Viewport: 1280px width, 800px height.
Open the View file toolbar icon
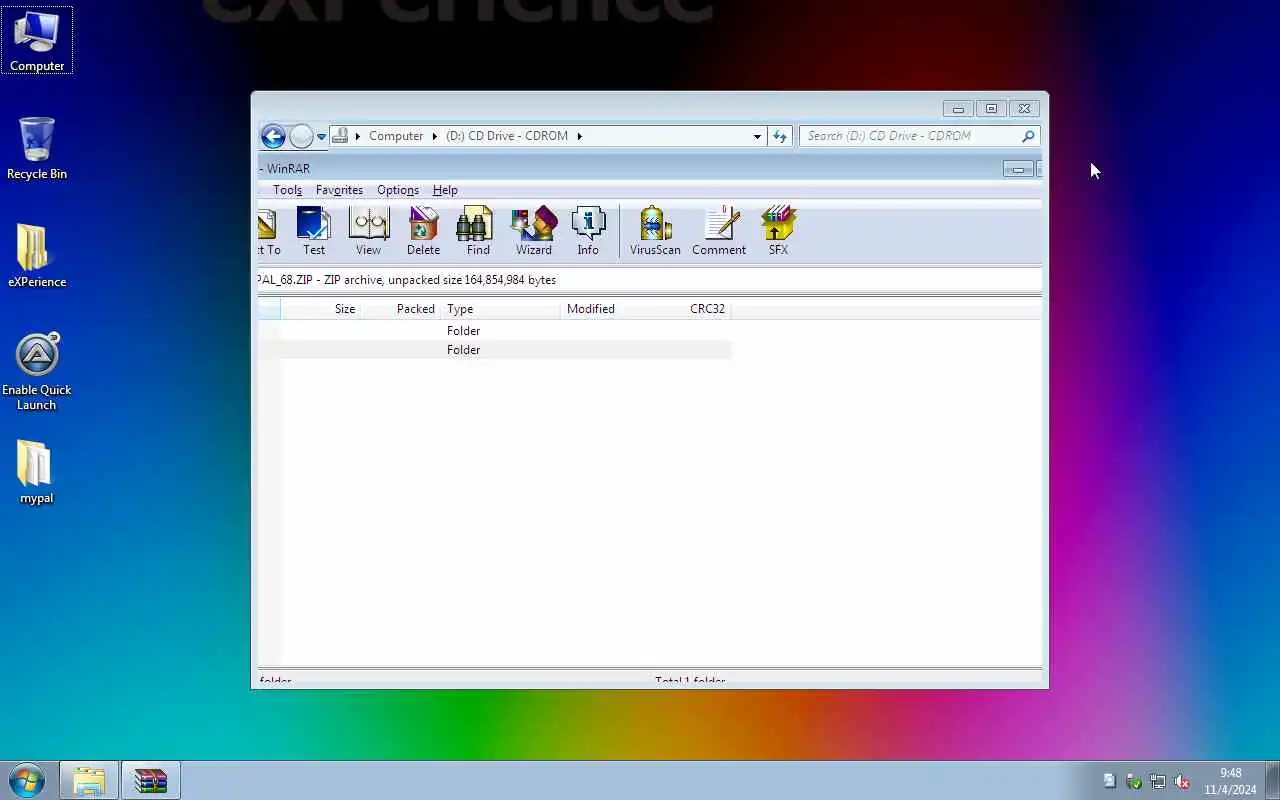coord(368,232)
